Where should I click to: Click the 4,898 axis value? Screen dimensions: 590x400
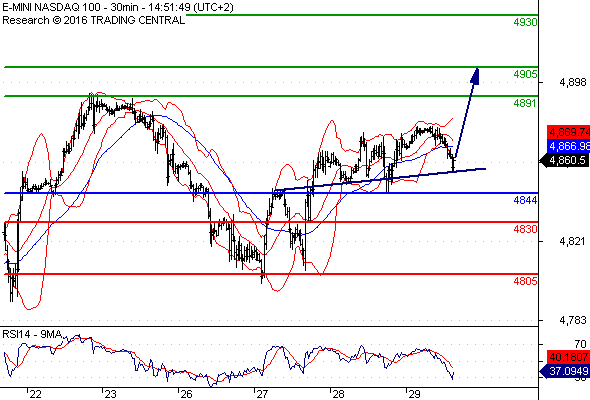tap(573, 82)
